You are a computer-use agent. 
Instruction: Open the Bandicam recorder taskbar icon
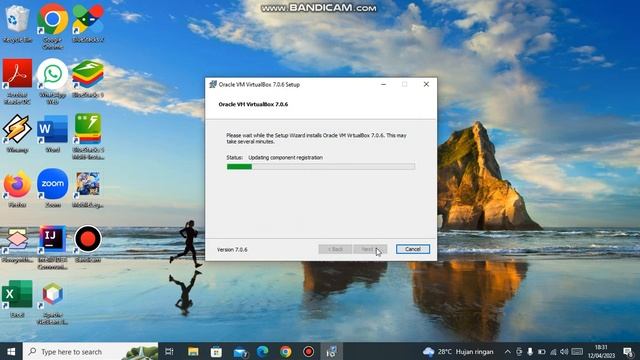(x=309, y=351)
